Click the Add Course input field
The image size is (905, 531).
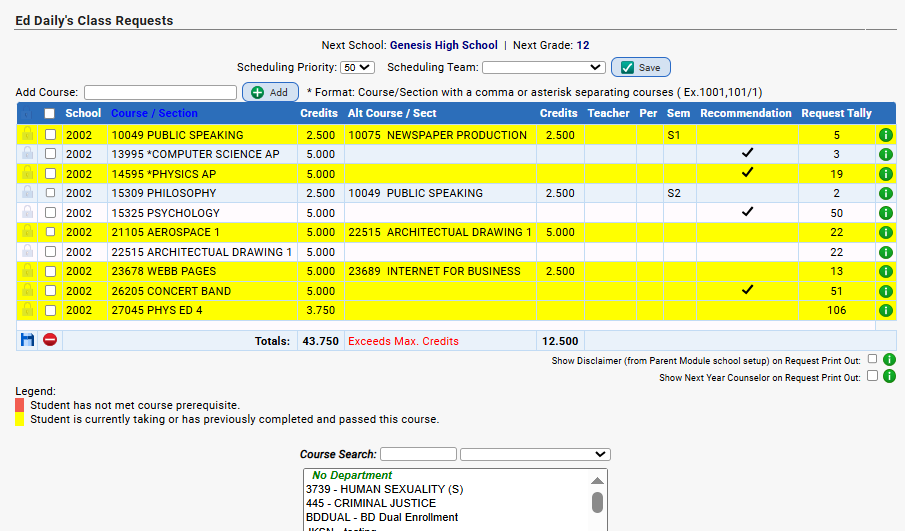point(160,92)
